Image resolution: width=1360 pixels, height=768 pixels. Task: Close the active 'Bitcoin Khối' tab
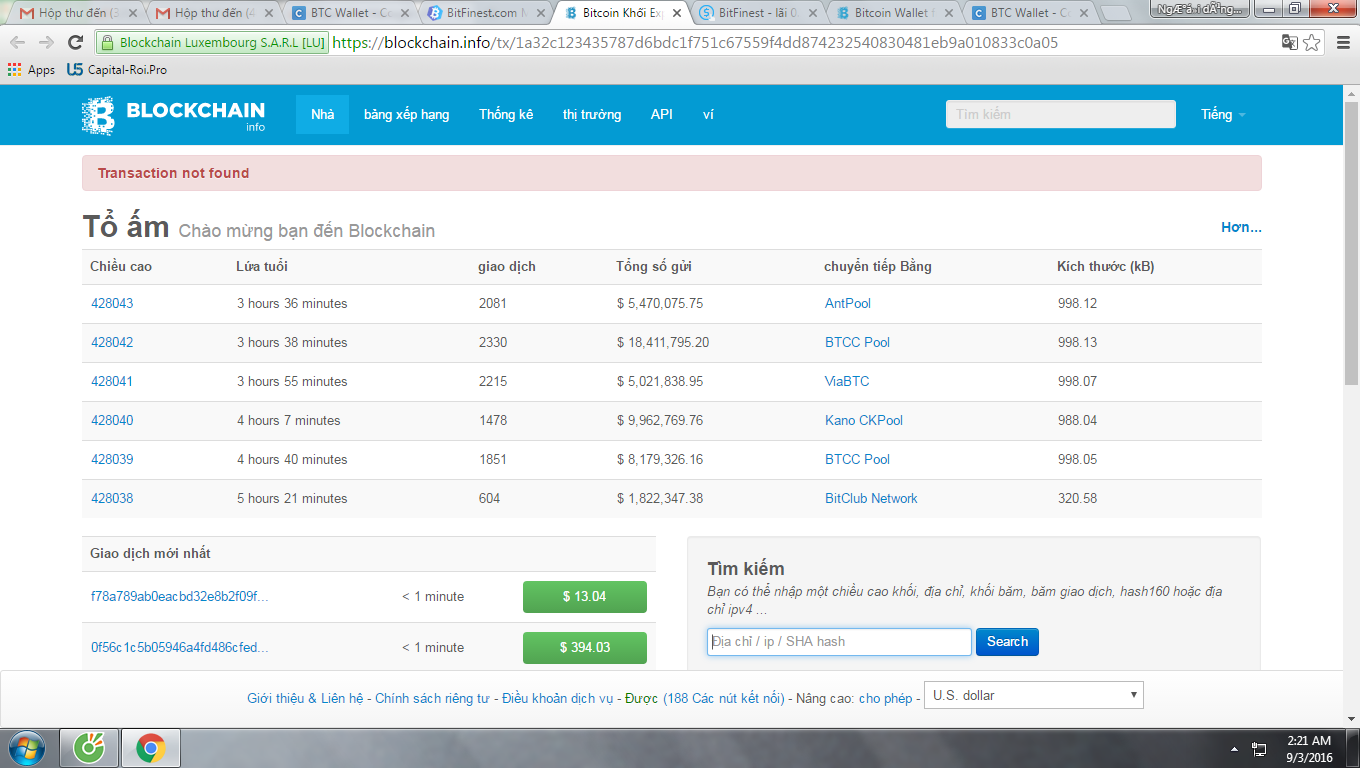coord(677,13)
